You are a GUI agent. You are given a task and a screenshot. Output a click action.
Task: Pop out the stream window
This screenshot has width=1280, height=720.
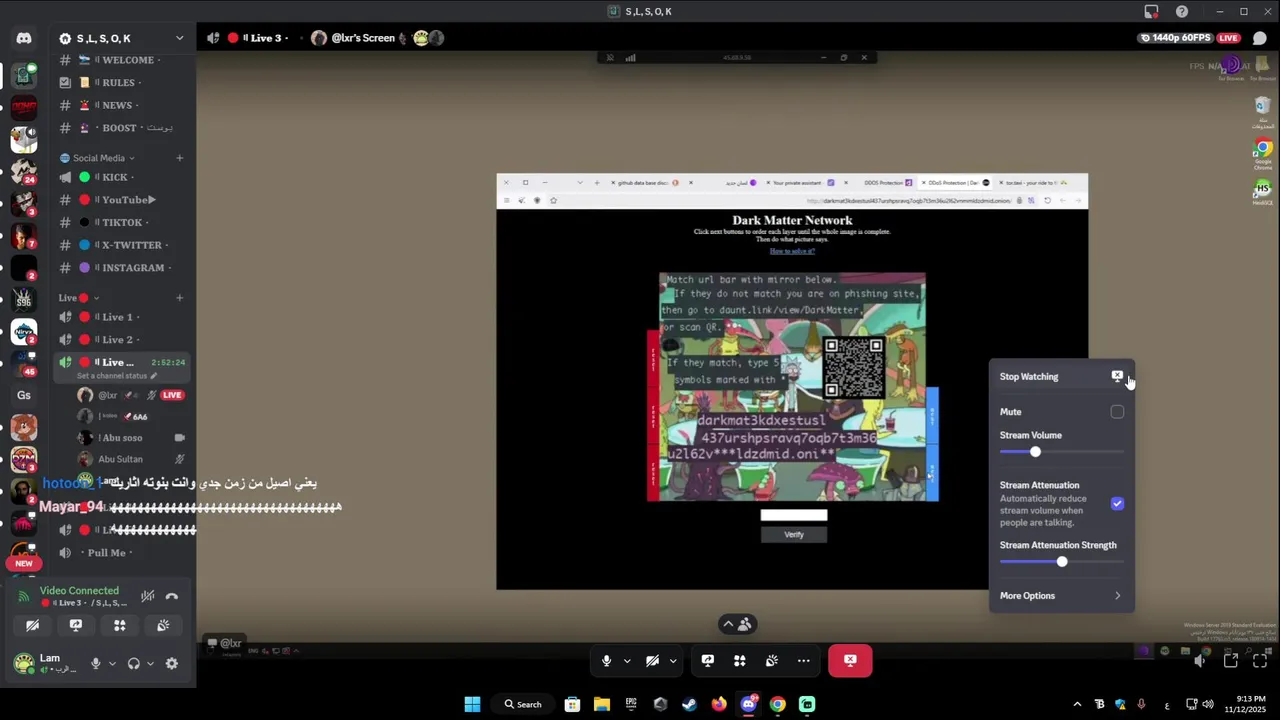click(x=1231, y=660)
